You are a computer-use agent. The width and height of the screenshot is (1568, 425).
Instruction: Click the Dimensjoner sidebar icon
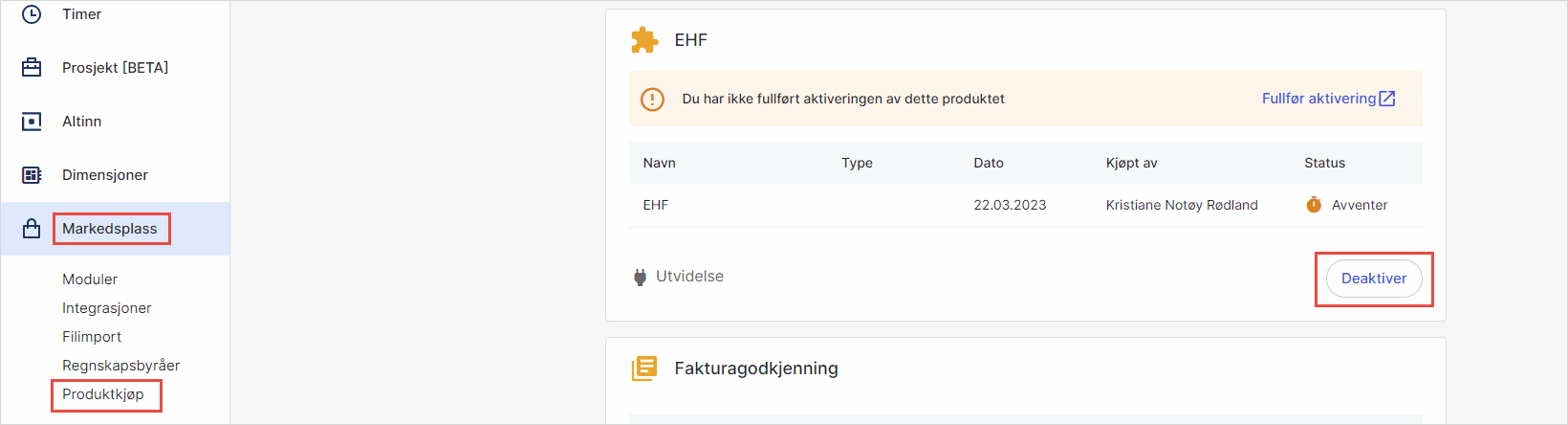point(32,175)
